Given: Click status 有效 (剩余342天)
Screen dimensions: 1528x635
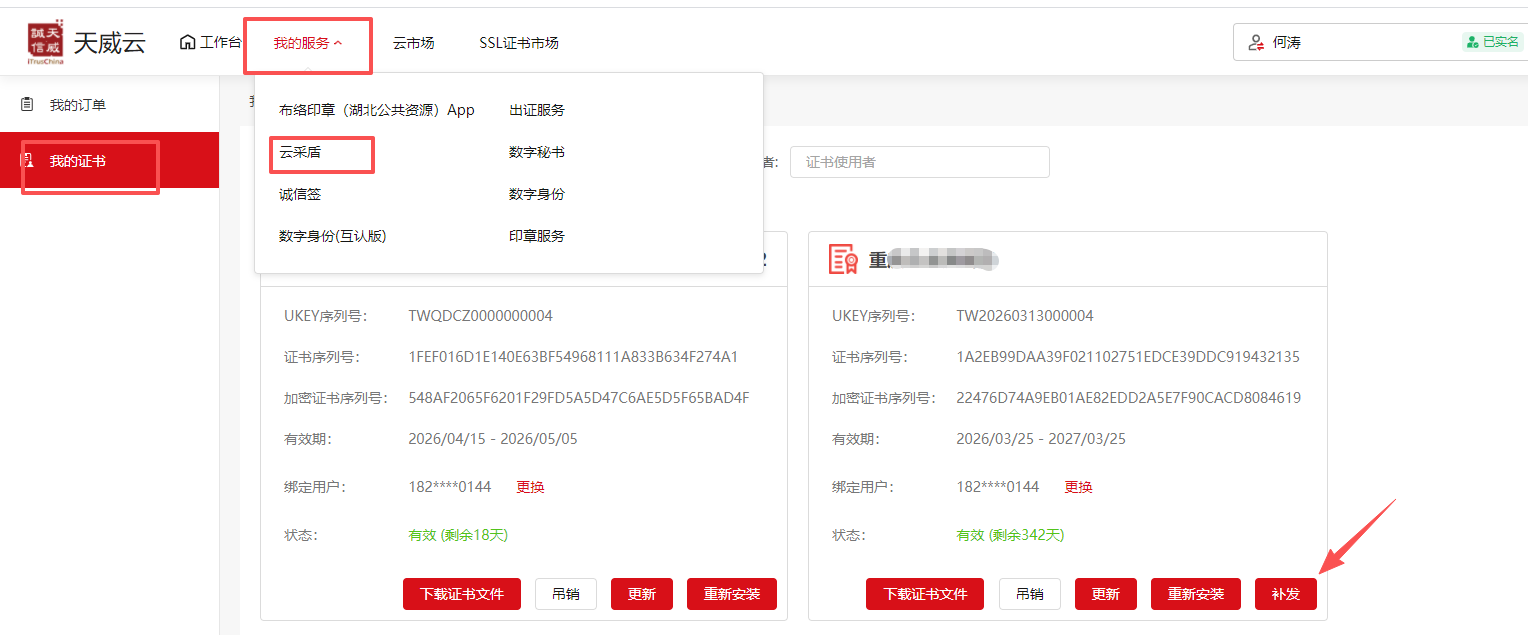Looking at the screenshot, I should click(x=1010, y=535).
